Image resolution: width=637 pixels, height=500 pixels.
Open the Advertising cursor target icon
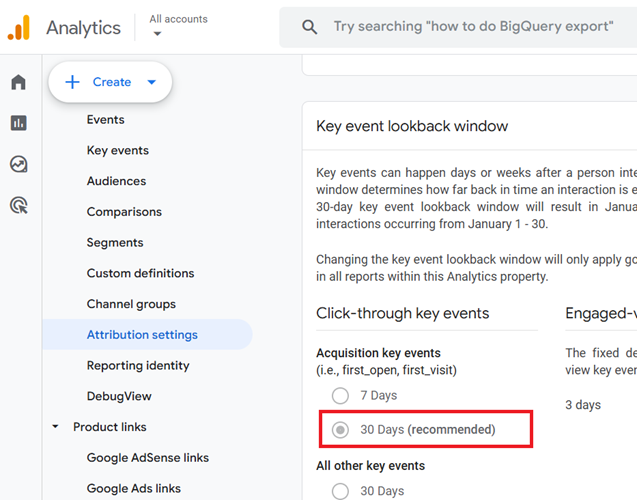[x=19, y=206]
